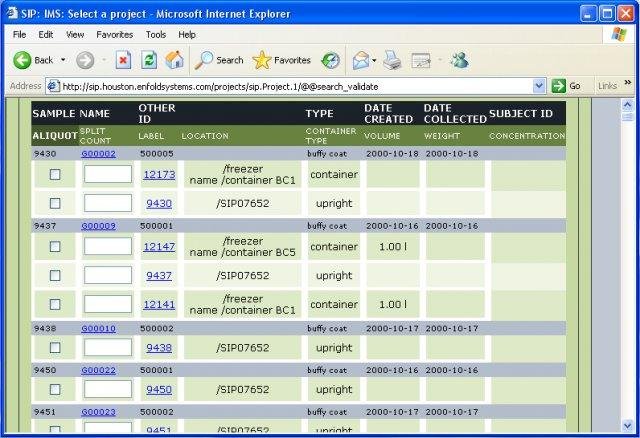Open the Back button history dropdown arrow
Image resolution: width=640 pixels, height=438 pixels.
(63, 60)
